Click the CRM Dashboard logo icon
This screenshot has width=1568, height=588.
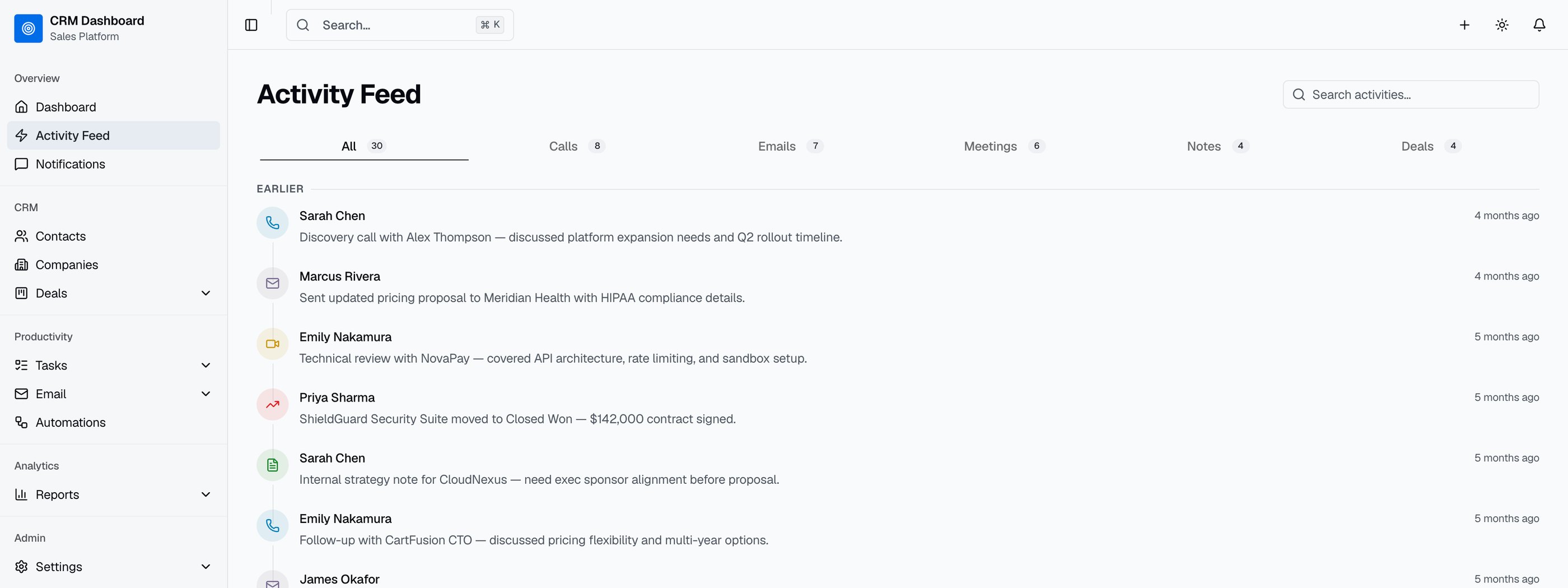[x=28, y=28]
